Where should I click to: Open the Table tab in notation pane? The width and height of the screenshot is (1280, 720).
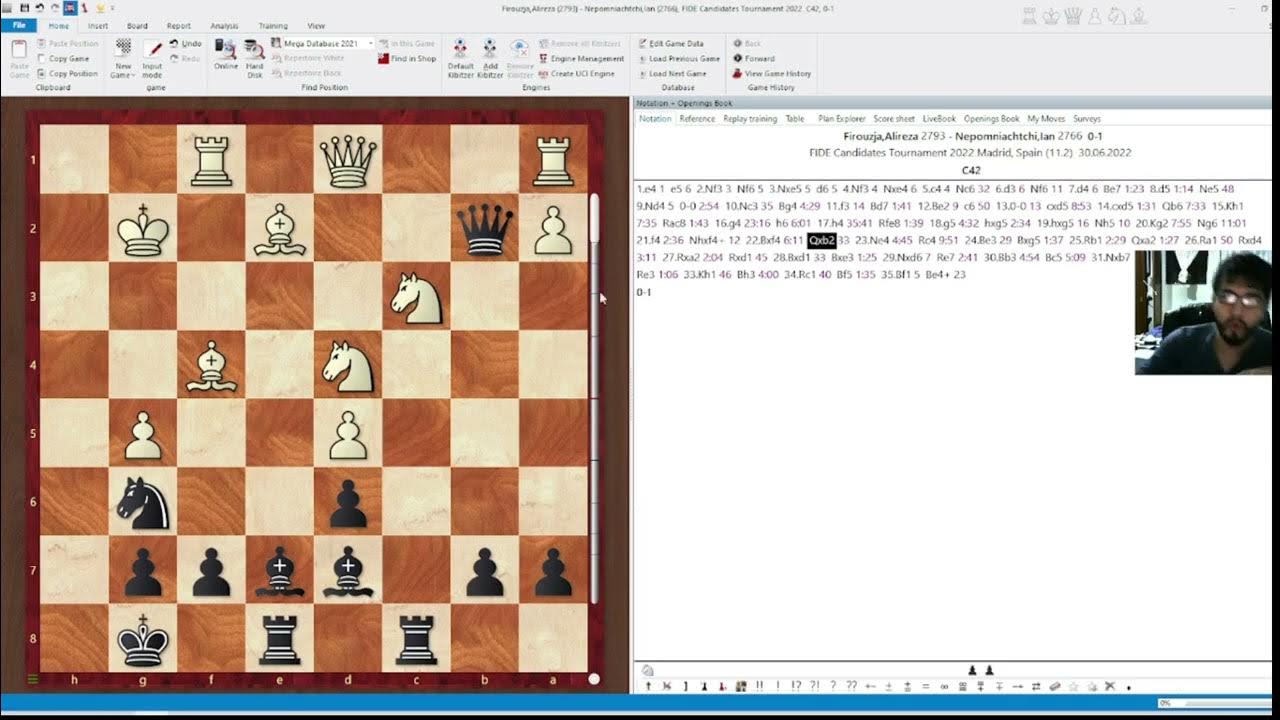point(795,119)
